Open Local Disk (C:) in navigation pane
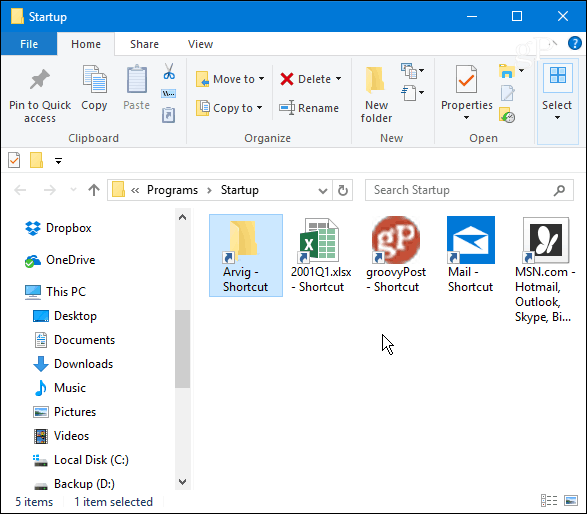Screen dimensions: 587x514 pos(81,460)
